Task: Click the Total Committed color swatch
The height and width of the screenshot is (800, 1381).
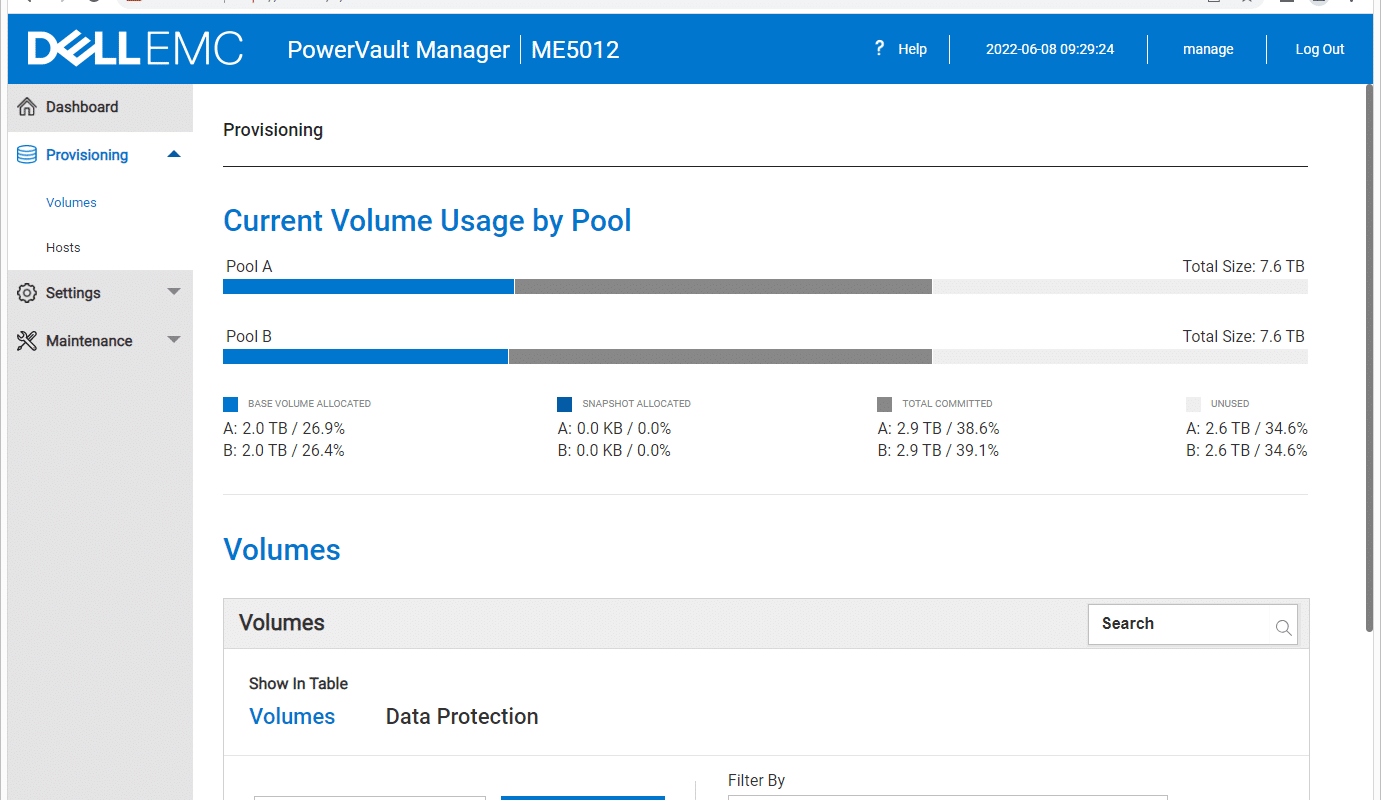Action: [885, 404]
